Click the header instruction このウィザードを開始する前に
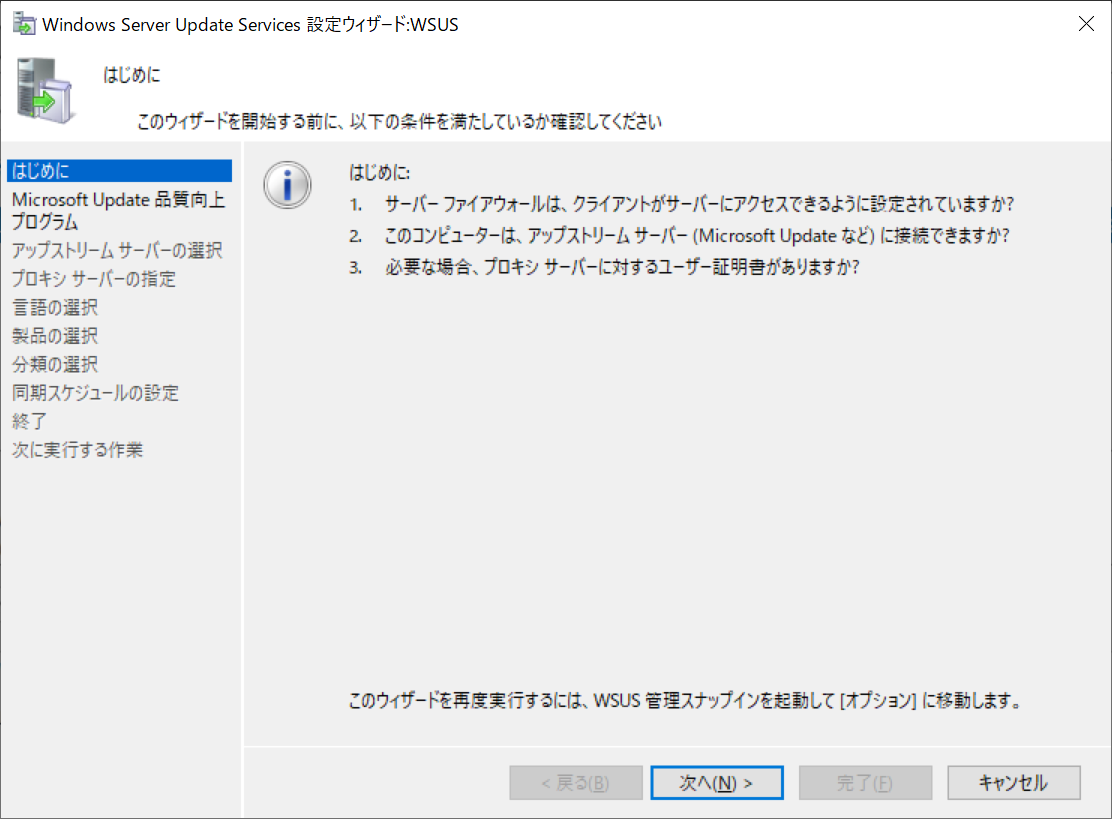This screenshot has height=819, width=1112. tap(399, 121)
